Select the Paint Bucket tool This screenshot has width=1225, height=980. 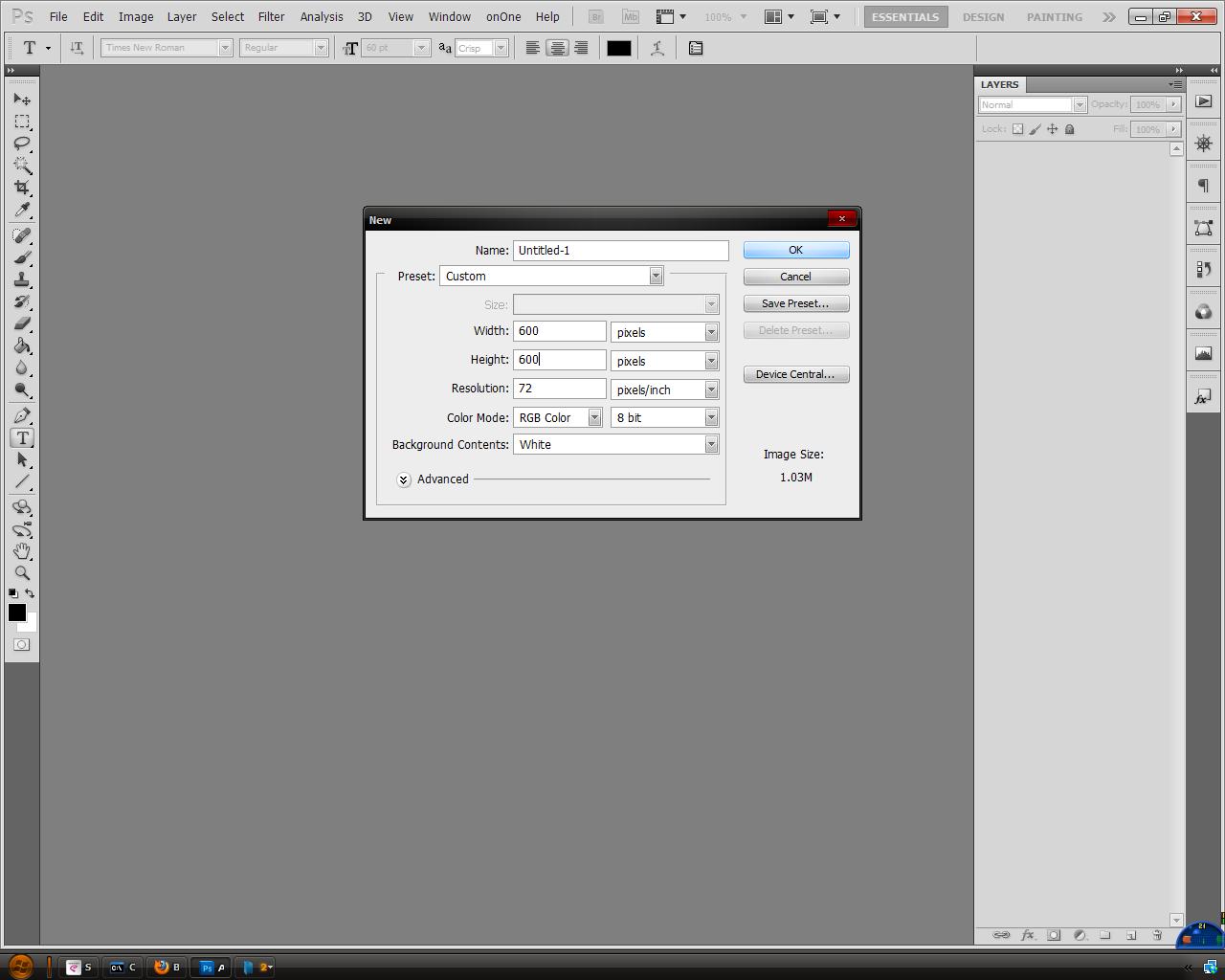pos(22,345)
